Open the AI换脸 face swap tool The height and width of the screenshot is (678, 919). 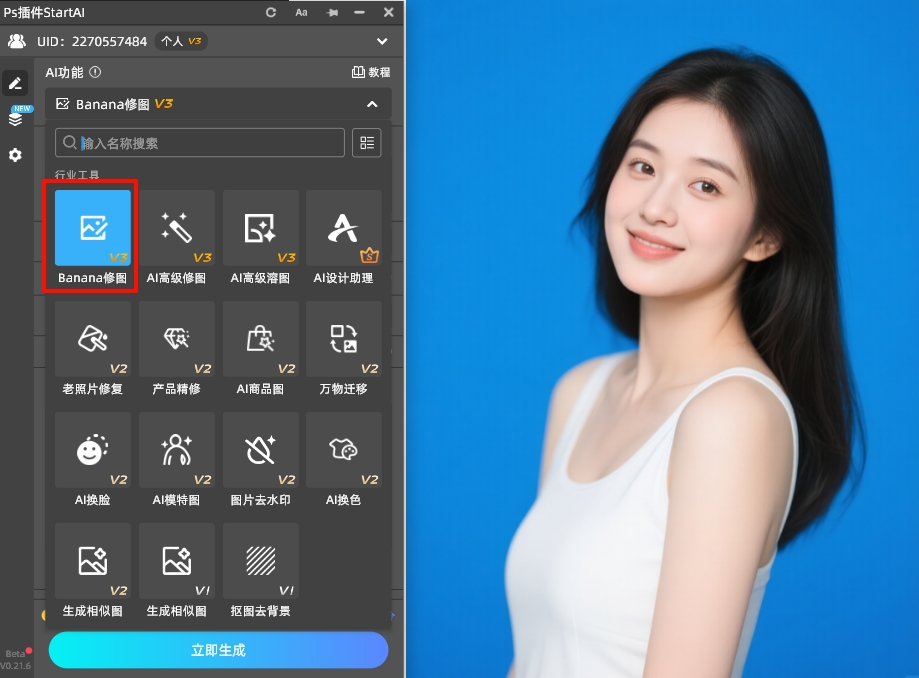[x=92, y=449]
